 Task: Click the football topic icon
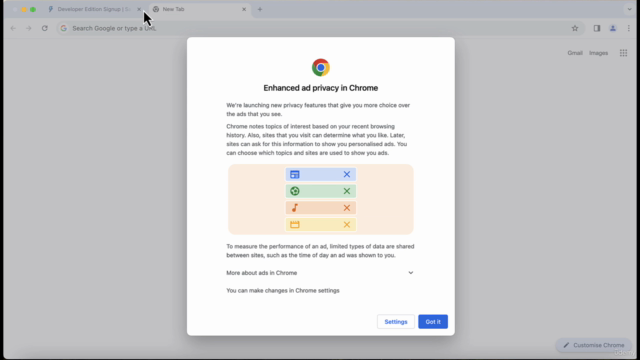[x=295, y=191]
